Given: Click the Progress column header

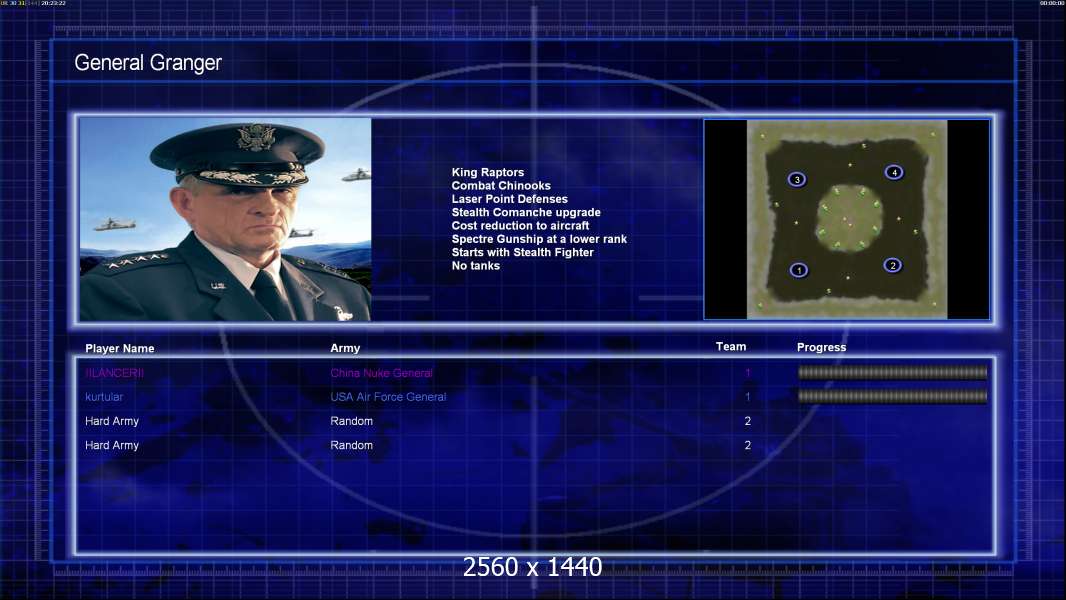Looking at the screenshot, I should (x=821, y=347).
